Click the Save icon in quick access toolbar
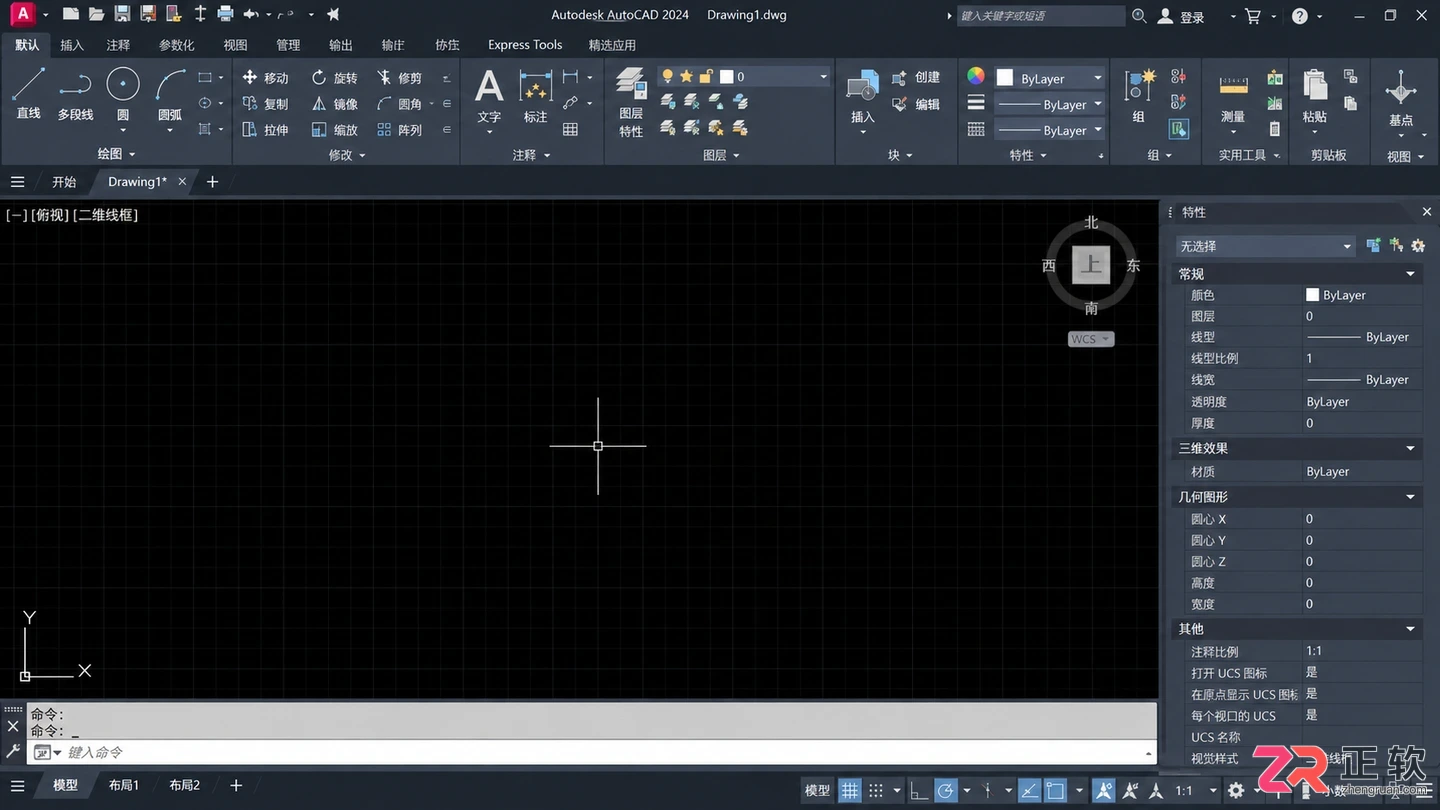The width and height of the screenshot is (1440, 810). 122,14
